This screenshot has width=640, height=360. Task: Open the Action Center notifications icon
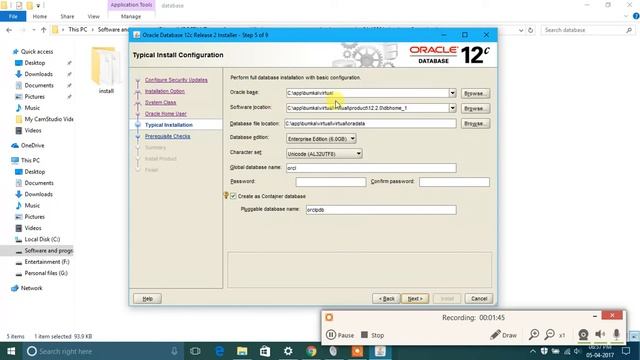tap(626, 351)
